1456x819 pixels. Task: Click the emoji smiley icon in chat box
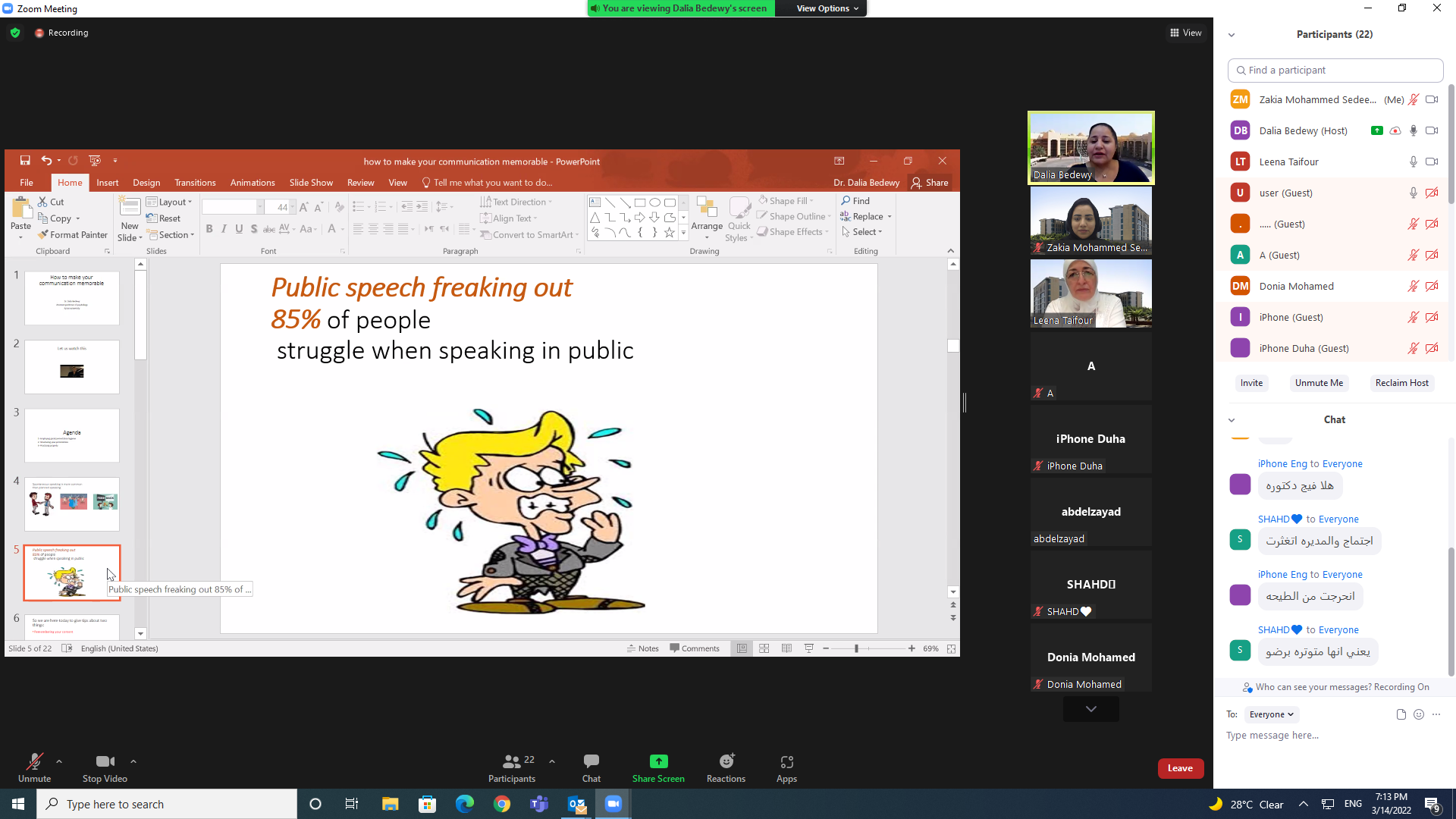click(1419, 714)
